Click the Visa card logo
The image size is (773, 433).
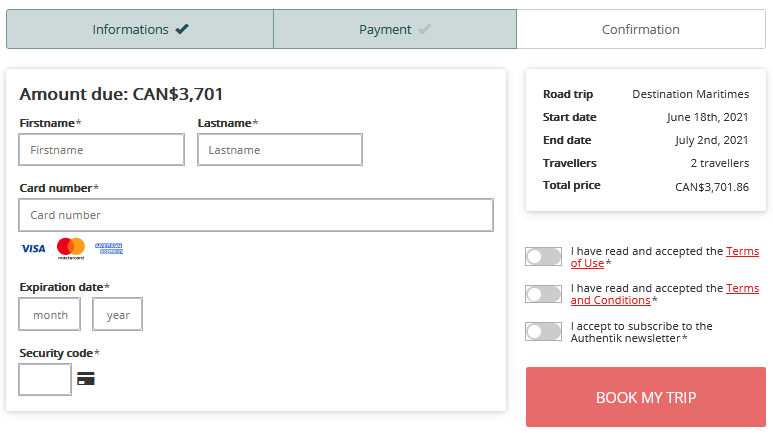(x=33, y=249)
